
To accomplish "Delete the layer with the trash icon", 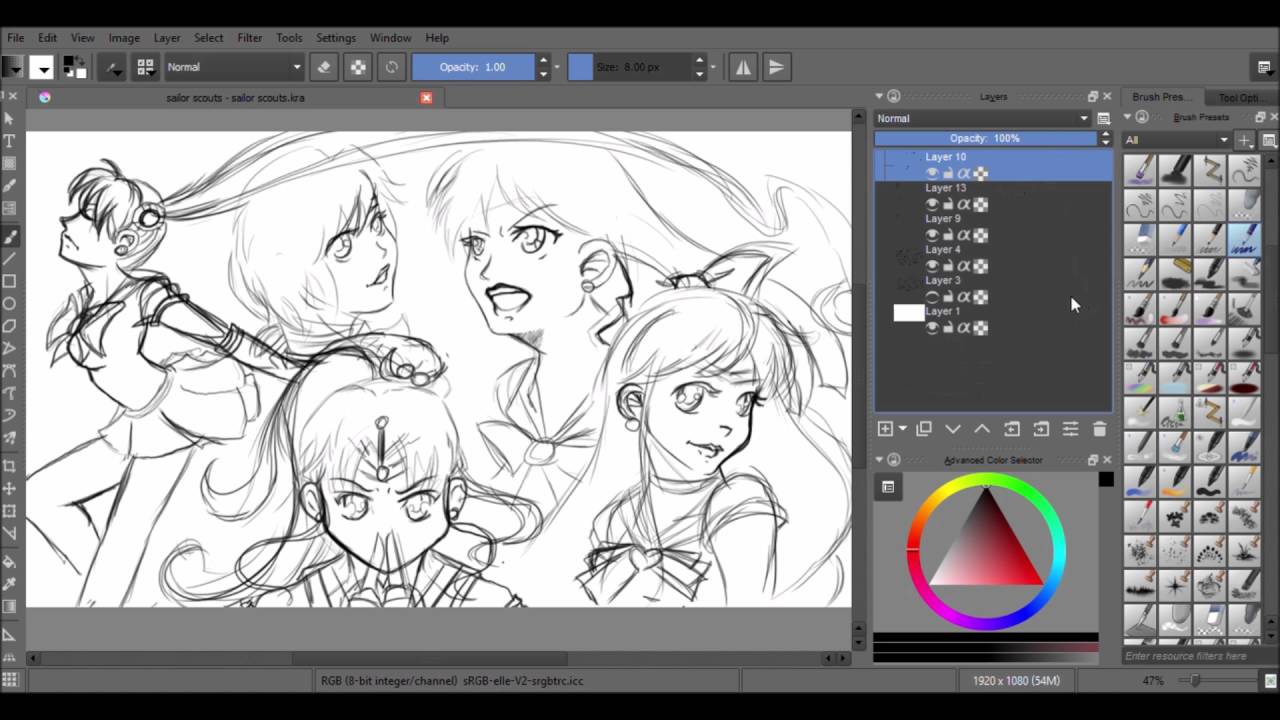I will pyautogui.click(x=1099, y=429).
